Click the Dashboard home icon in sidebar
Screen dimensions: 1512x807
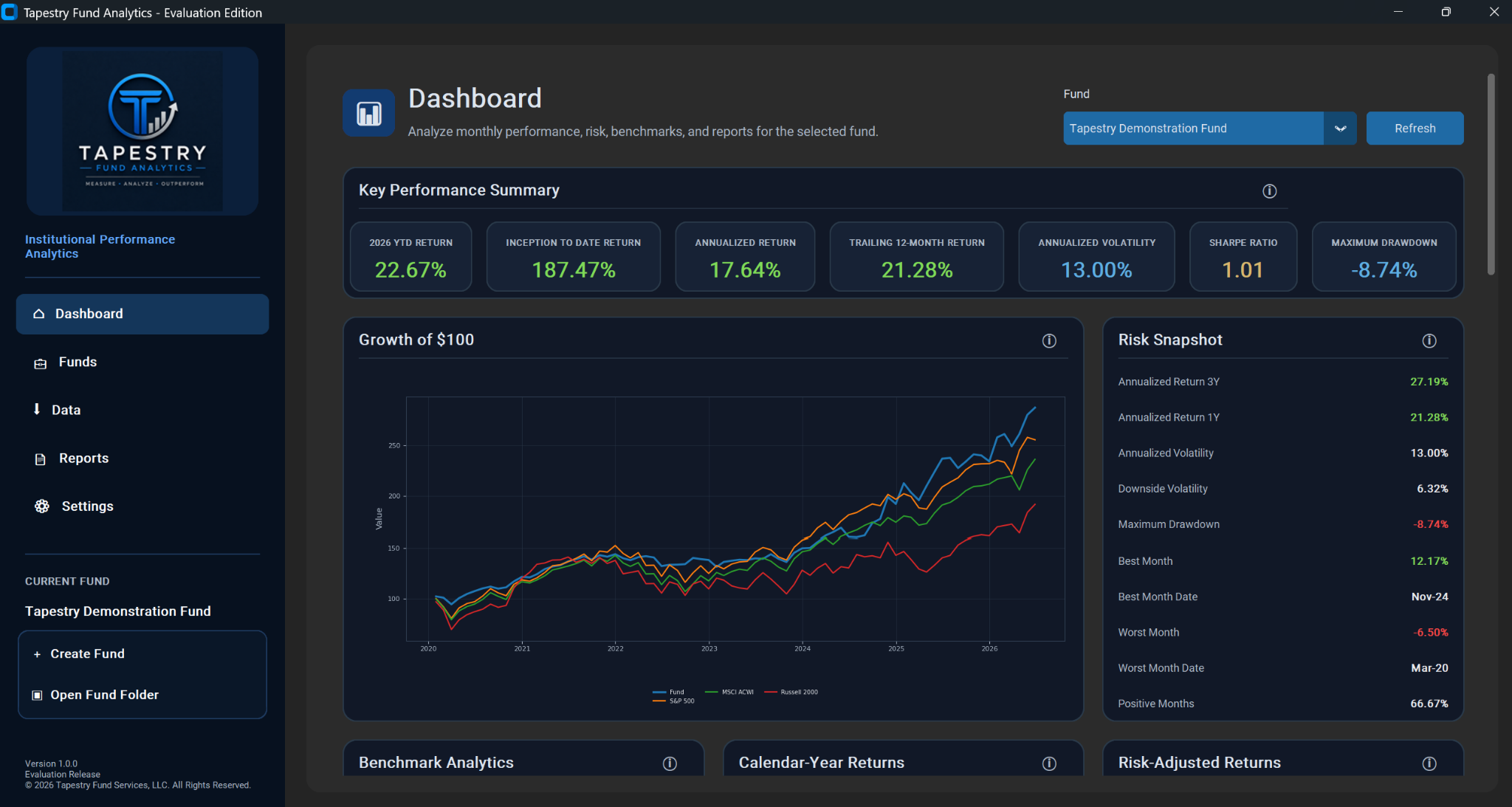[x=39, y=314]
